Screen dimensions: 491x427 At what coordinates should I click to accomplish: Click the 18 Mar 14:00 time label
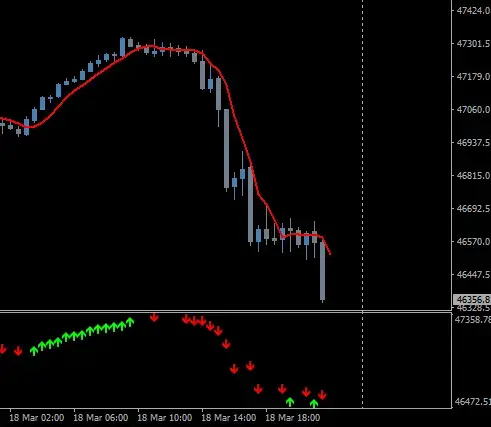point(229,418)
